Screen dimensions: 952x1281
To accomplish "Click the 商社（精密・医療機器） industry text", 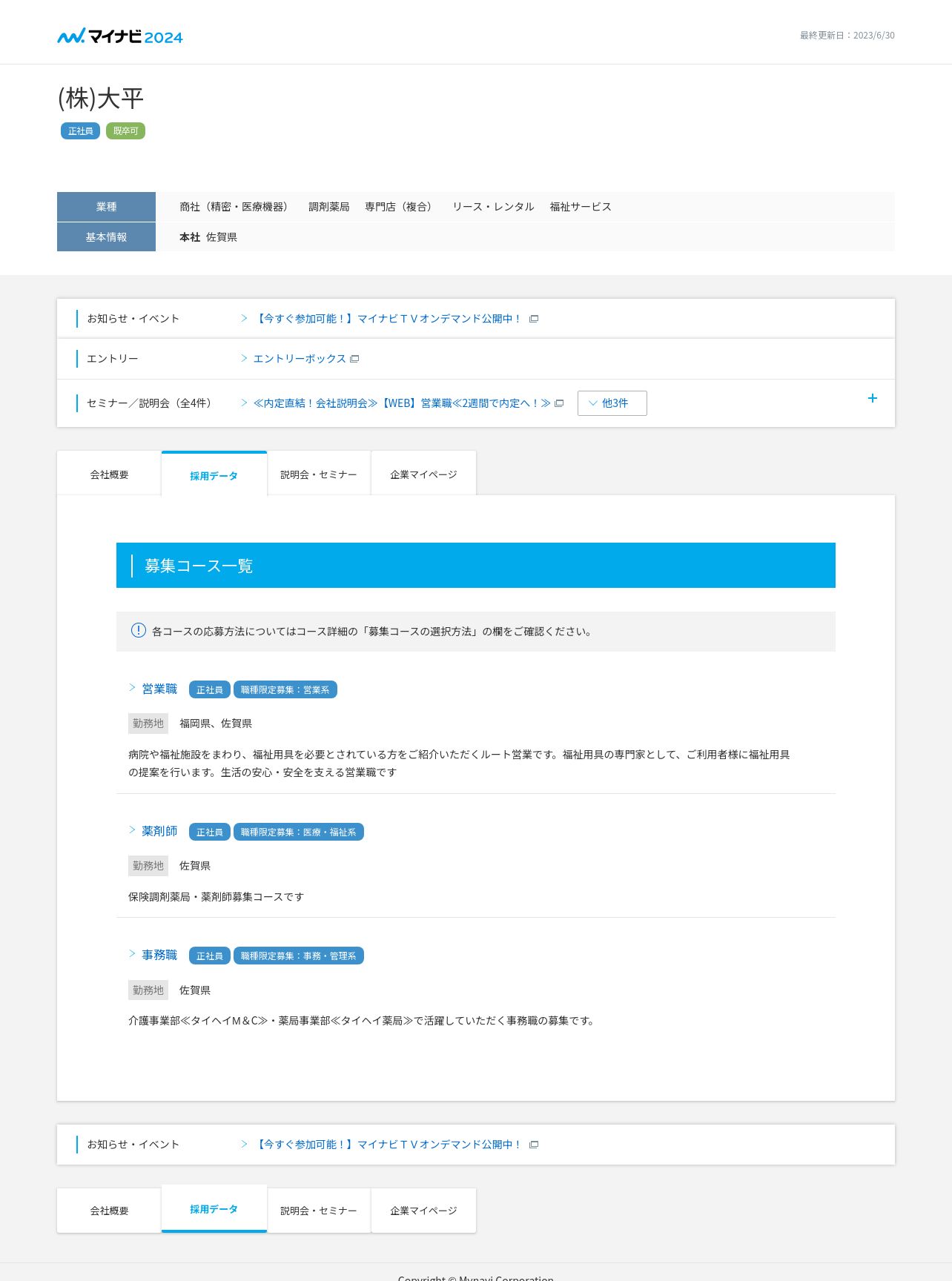I will [234, 207].
